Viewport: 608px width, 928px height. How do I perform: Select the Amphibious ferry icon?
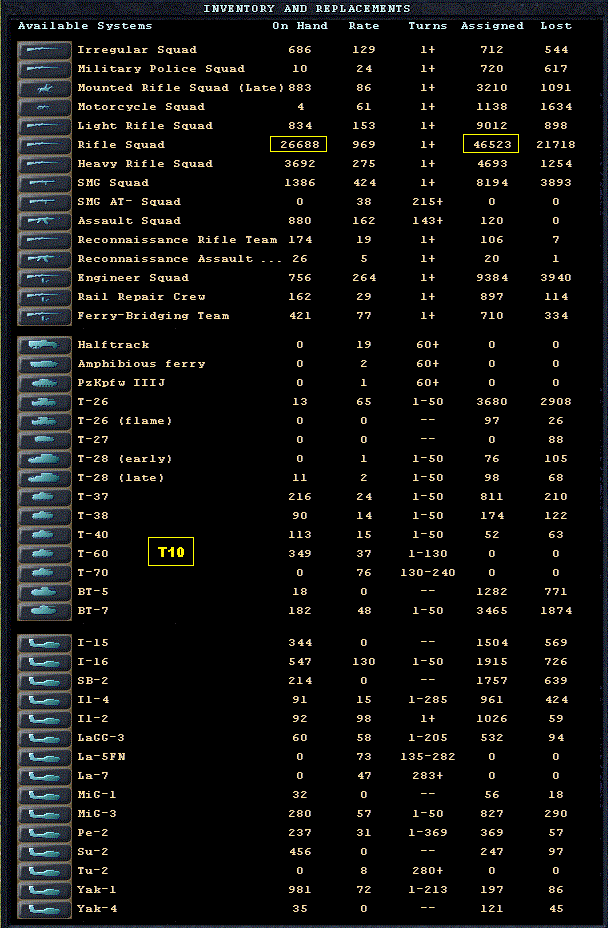44,364
